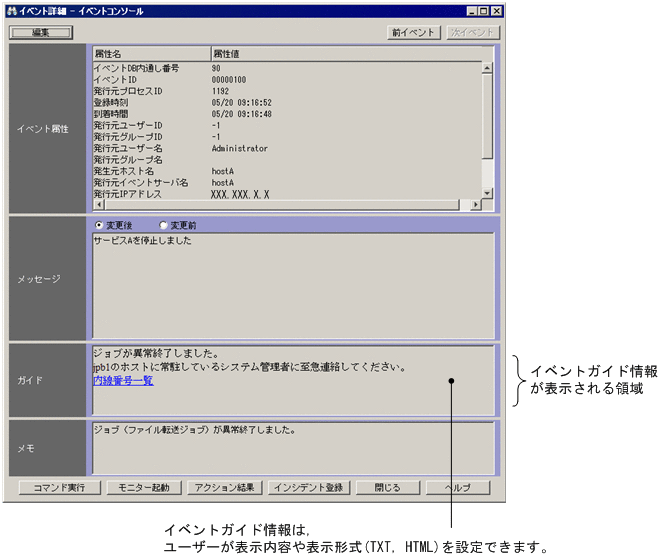Click the 編集 (Edit) button
This screenshot has height=559, width=661.
[41, 32]
